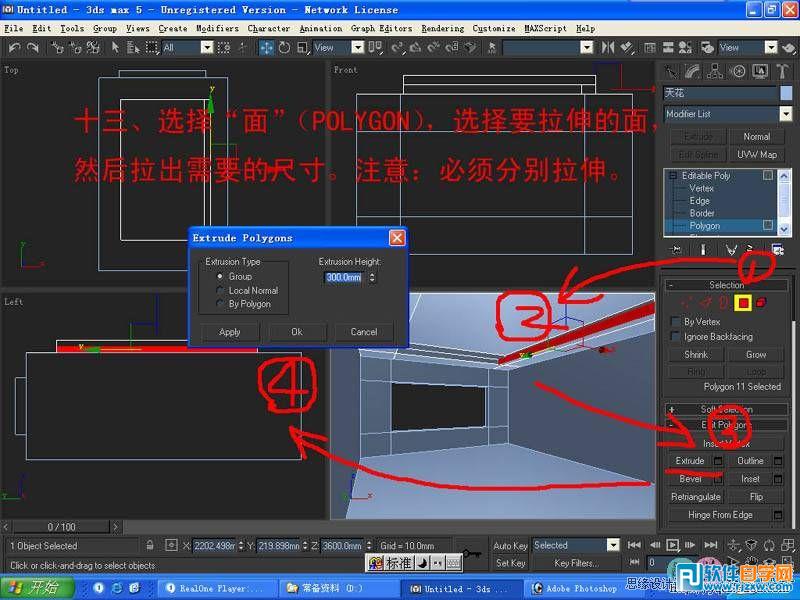Click the 0 / 100 time slider
This screenshot has height=600, width=800.
click(61, 527)
